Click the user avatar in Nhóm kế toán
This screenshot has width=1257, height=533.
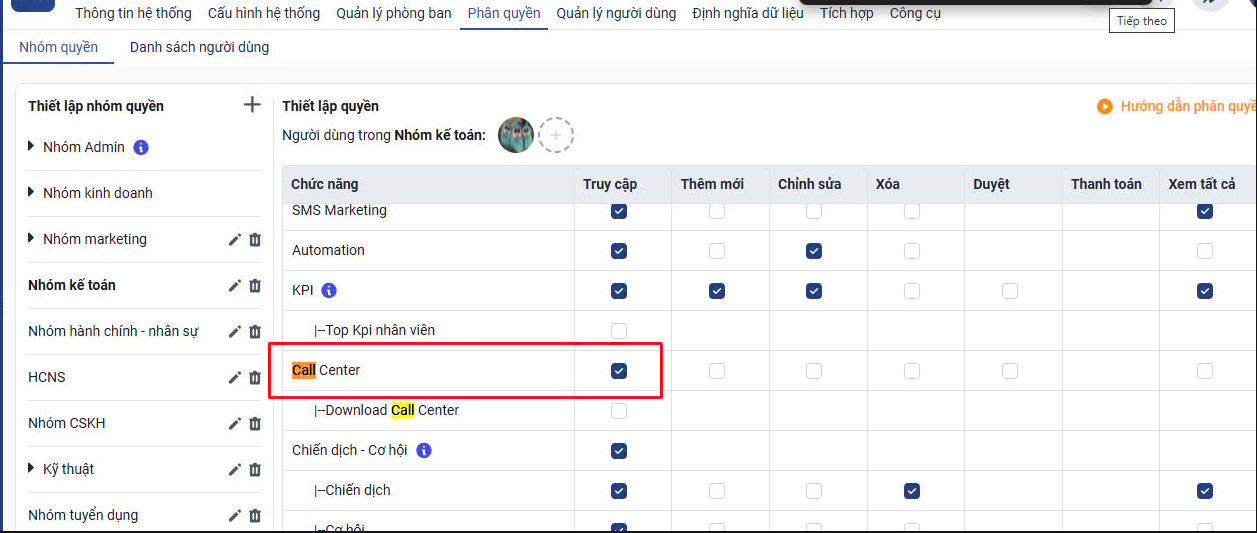click(x=516, y=135)
